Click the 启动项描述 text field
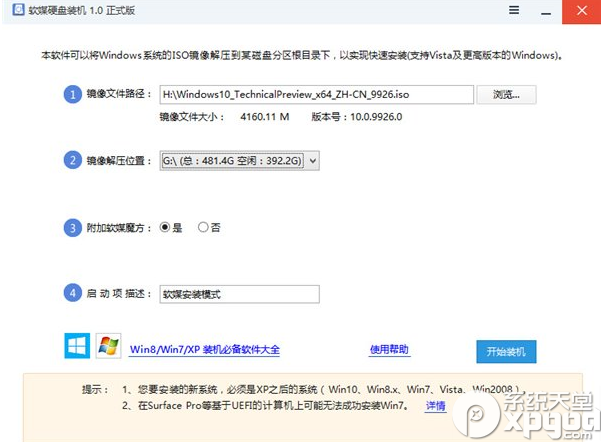Viewport: 601px width, 442px height. (x=239, y=294)
